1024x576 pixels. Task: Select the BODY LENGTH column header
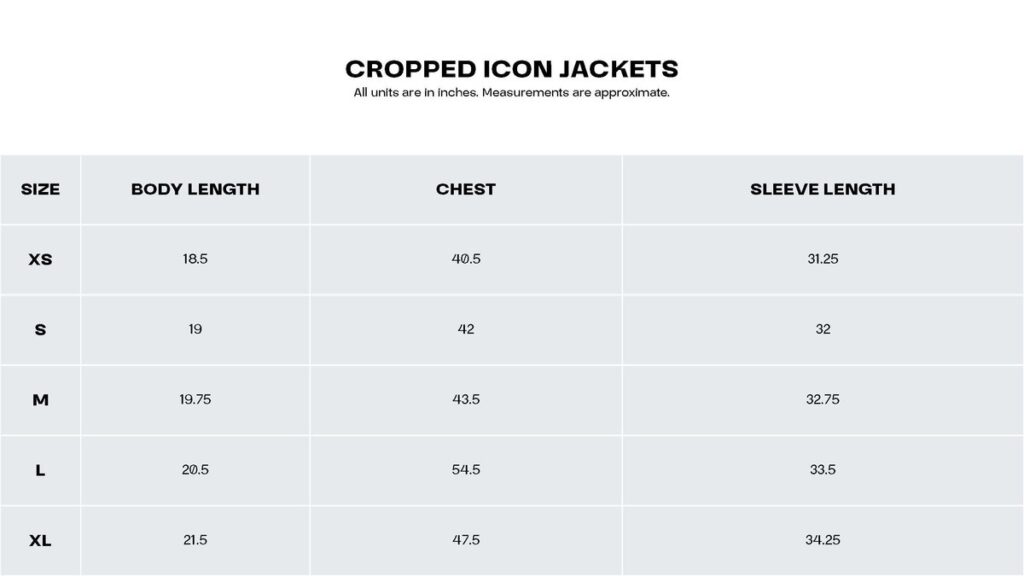tap(195, 189)
